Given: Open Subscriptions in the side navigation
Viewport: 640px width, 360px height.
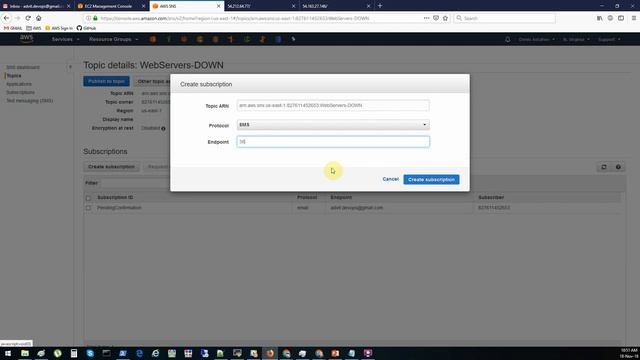Looking at the screenshot, I should pyautogui.click(x=20, y=92).
